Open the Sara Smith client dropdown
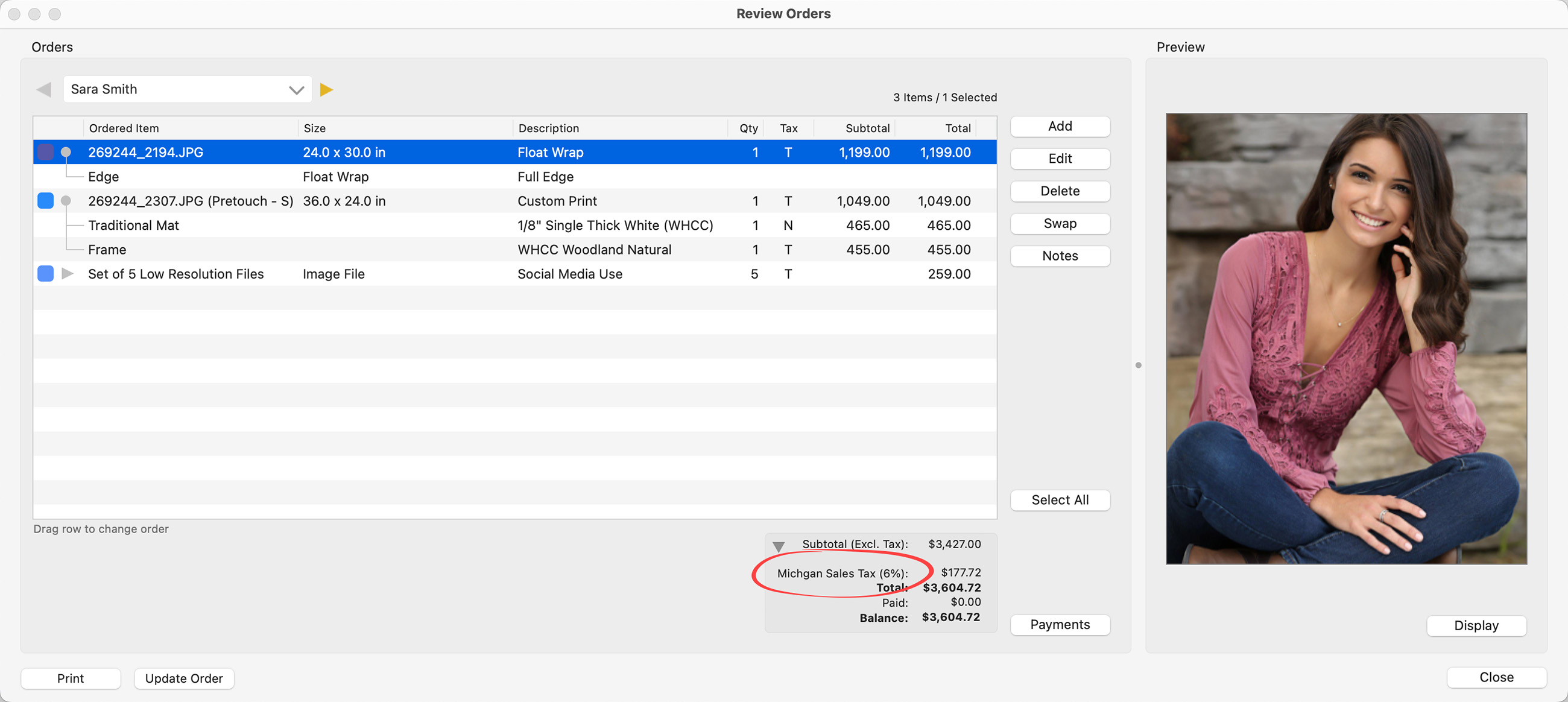The height and width of the screenshot is (702, 1568). pos(296,89)
